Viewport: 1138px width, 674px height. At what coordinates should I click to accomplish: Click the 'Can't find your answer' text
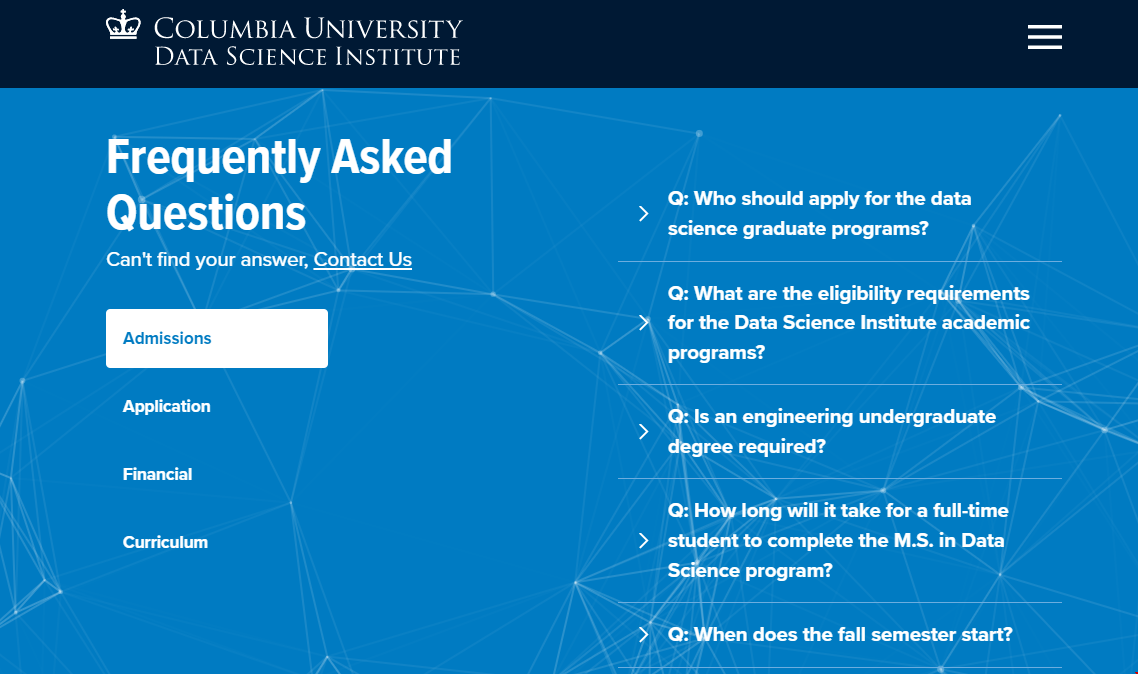tap(208, 260)
